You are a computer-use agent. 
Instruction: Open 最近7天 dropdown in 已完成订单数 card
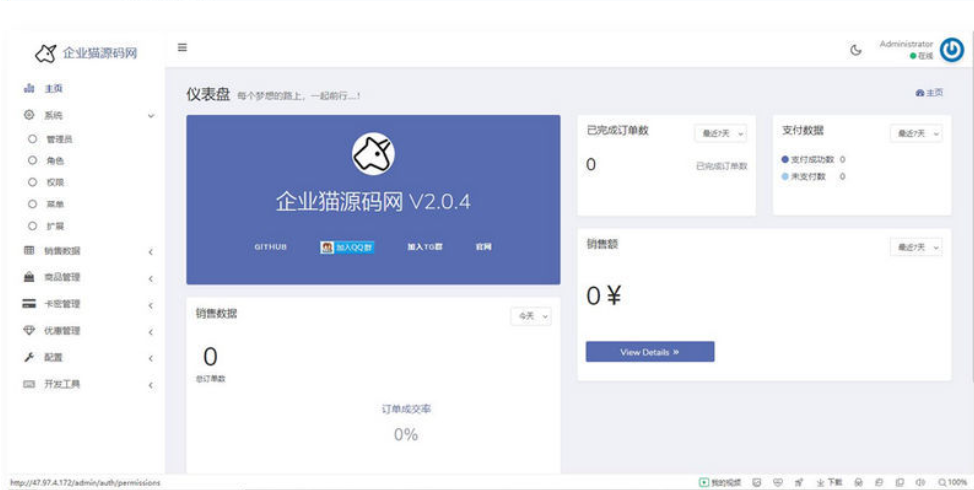(721, 134)
